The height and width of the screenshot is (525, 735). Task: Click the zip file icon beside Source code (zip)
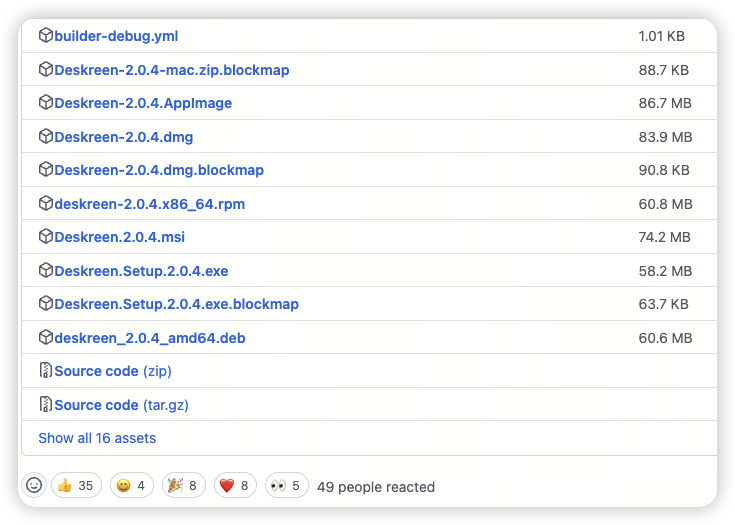[x=45, y=371]
